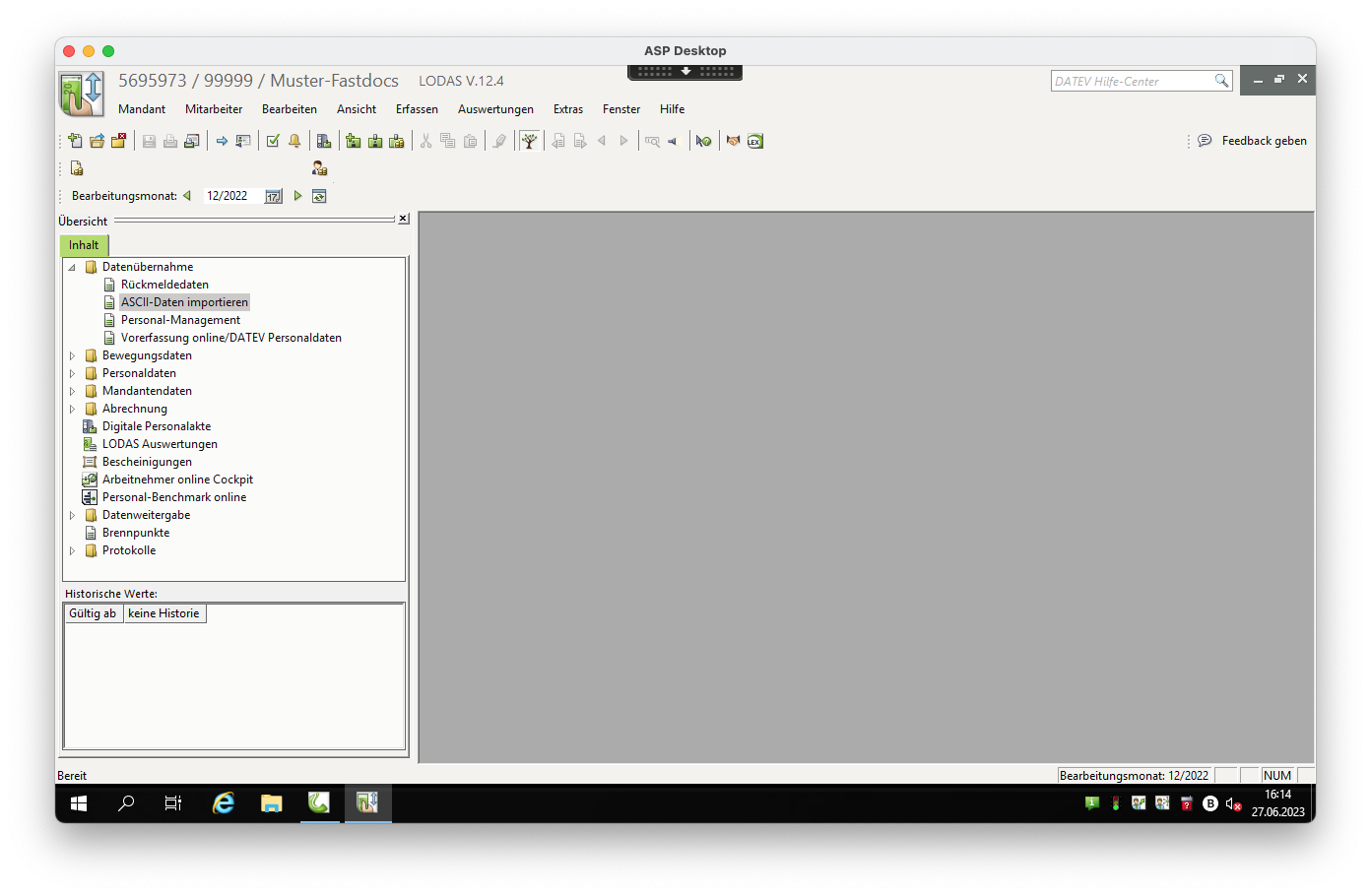Click the green building with coins icon
Screen dimensions: 1371x896
tap(397, 141)
